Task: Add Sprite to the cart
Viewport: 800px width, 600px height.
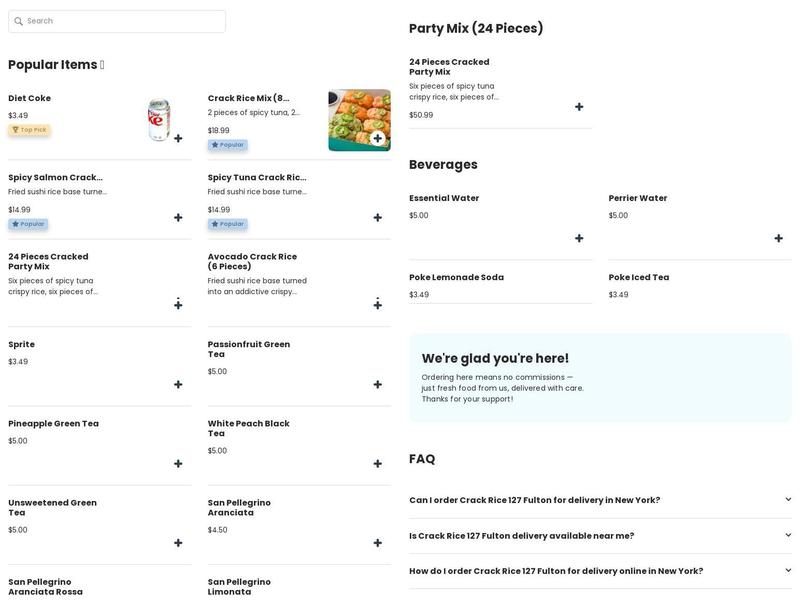Action: coord(178,385)
